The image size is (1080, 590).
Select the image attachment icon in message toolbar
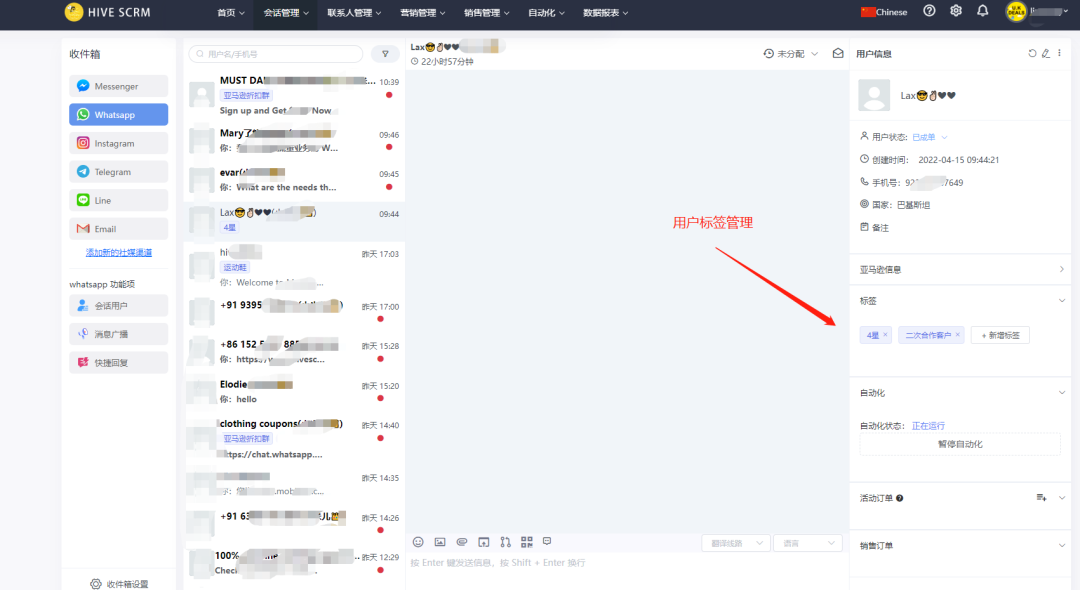[x=440, y=541]
